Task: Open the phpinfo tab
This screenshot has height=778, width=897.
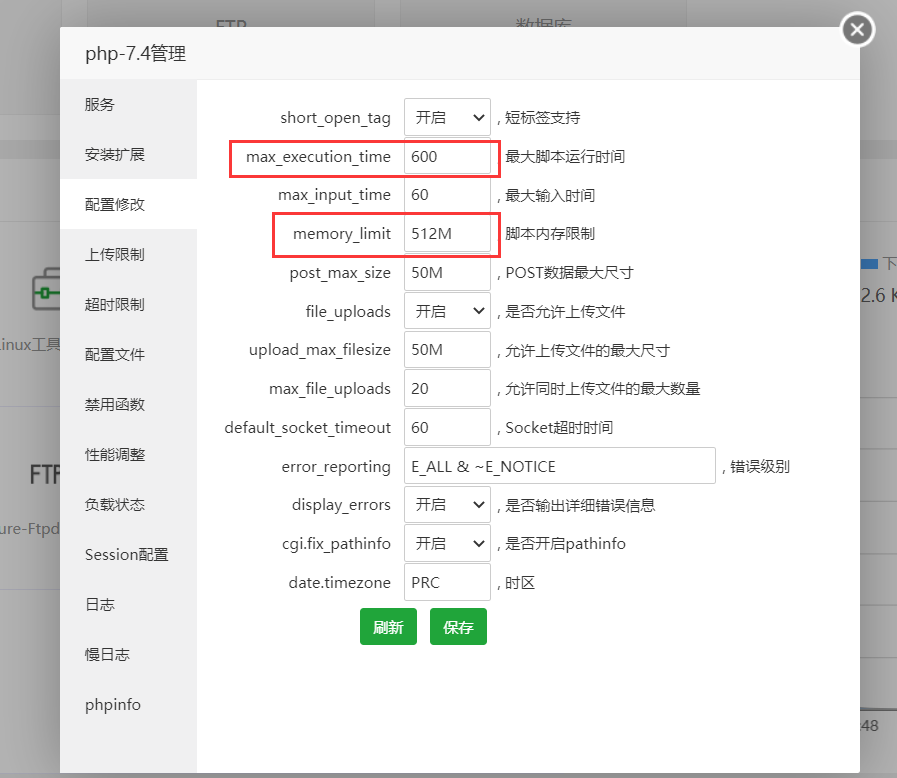Action: coord(113,705)
